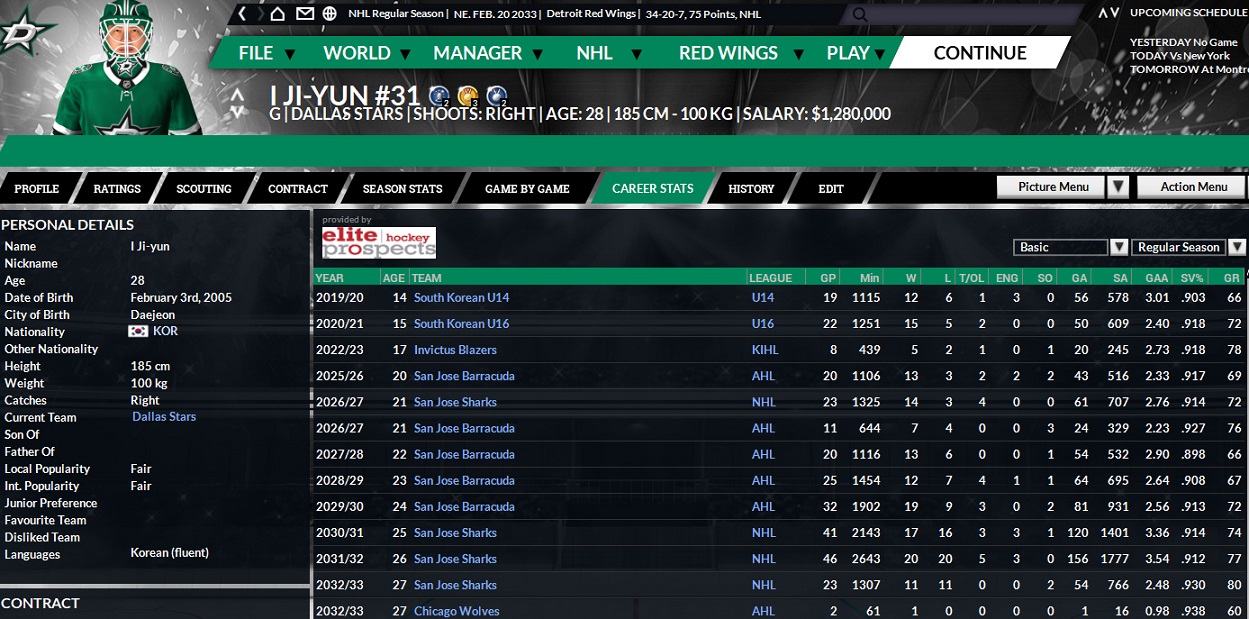Open the Invictus Blazers team link
Viewport: 1249px width, 619px height.
tap(455, 350)
